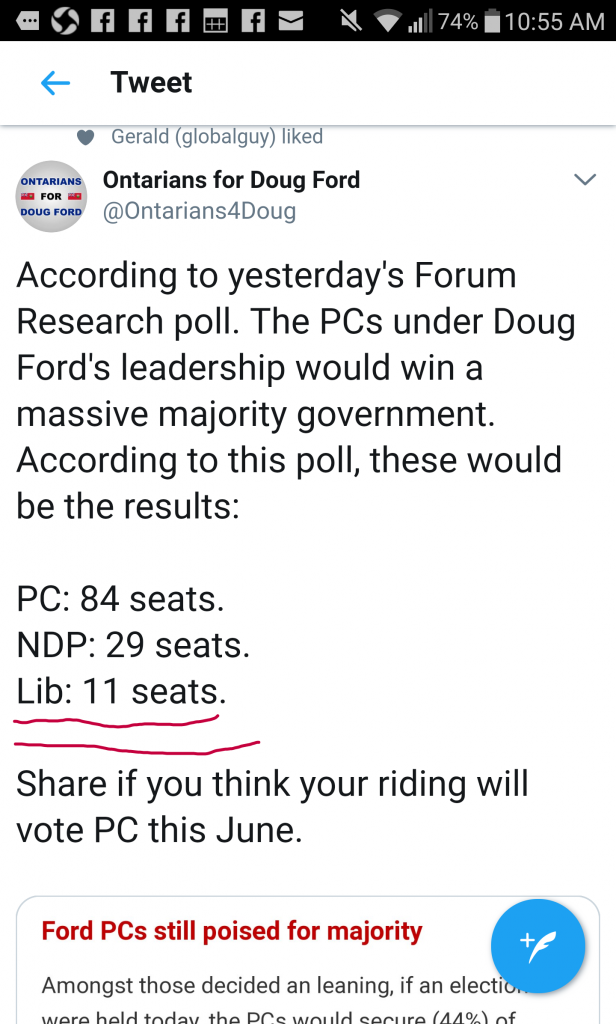The height and width of the screenshot is (1024, 616).
Task: Tap the heart icon beside the liked notice
Action: pyautogui.click(x=86, y=137)
